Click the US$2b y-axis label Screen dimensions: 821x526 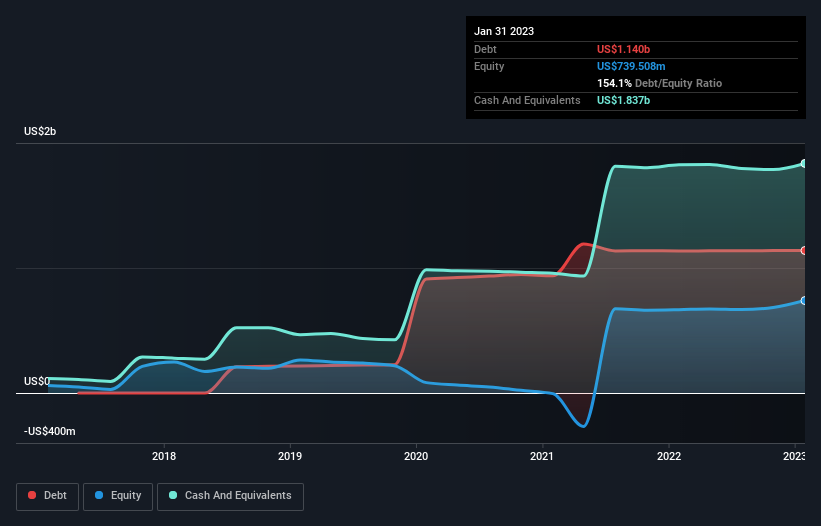(x=40, y=131)
